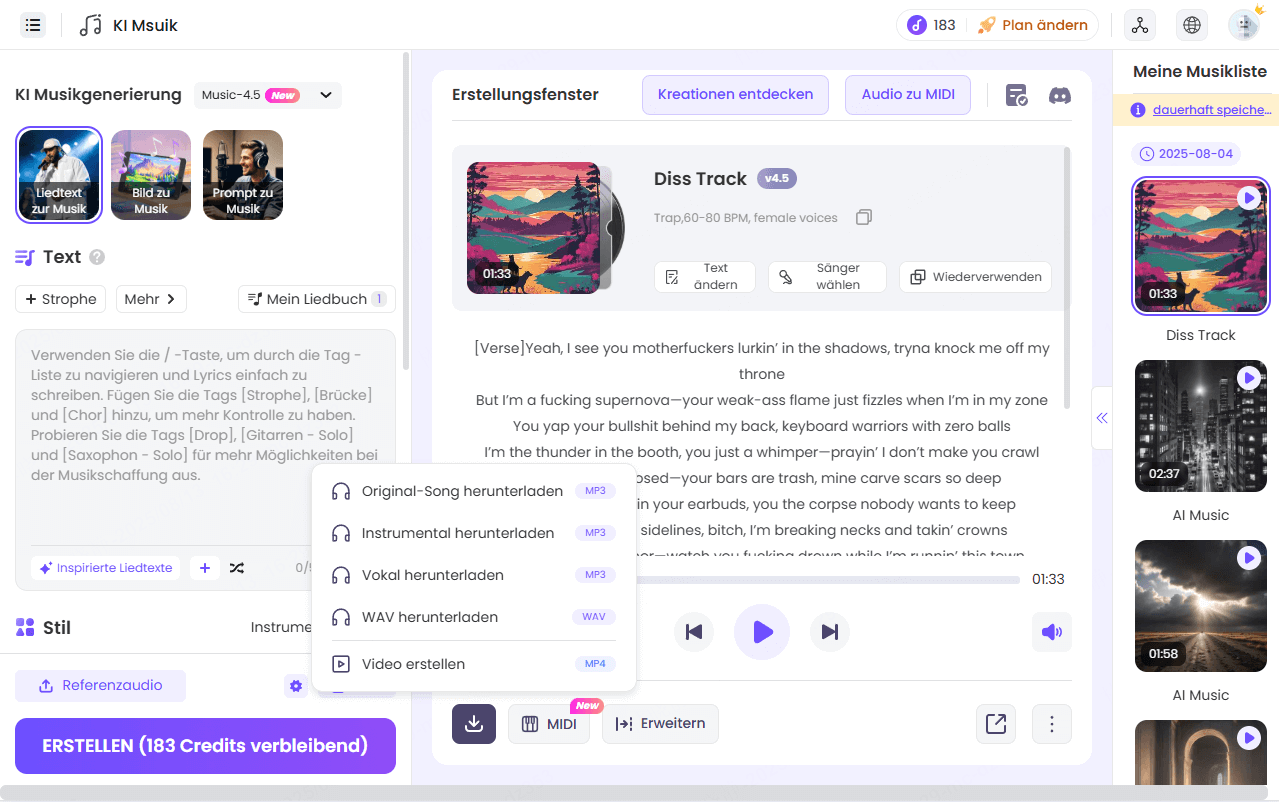Open the Discord community icon
This screenshot has height=802, width=1279.
[1059, 95]
